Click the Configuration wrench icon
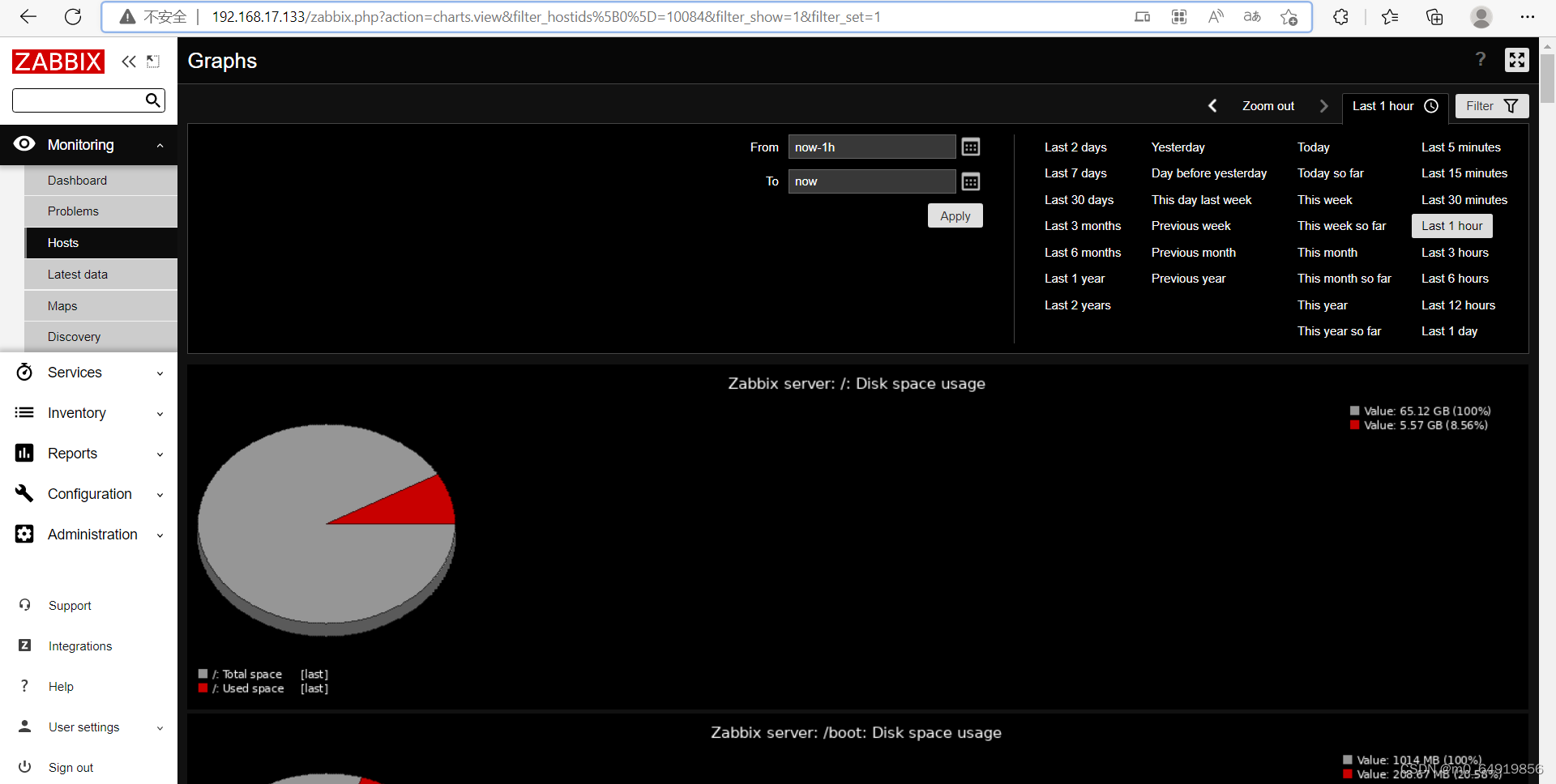Image resolution: width=1556 pixels, height=784 pixels. click(24, 493)
